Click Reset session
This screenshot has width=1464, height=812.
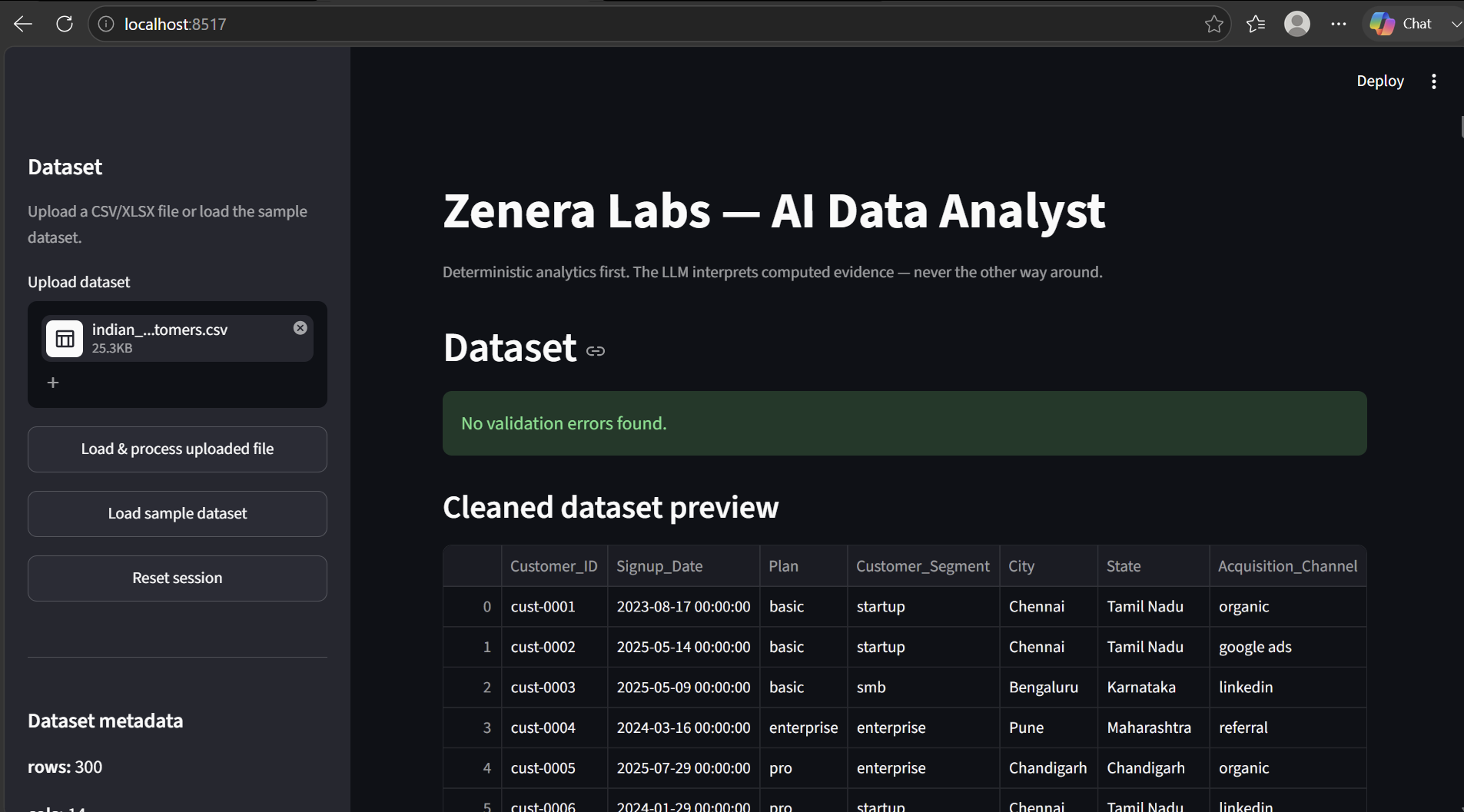click(178, 578)
